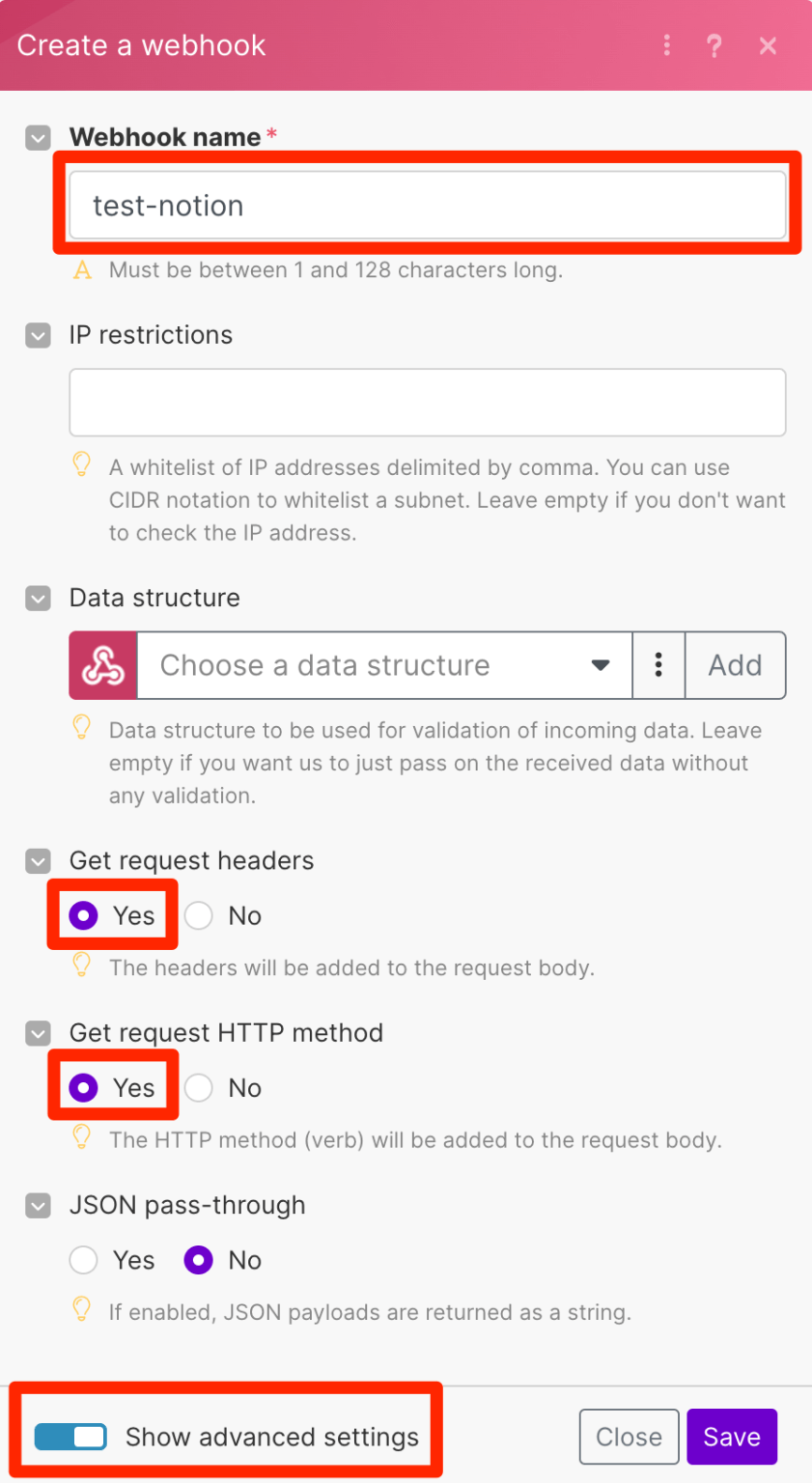Open the kebab menu next to data structure selector
The height and width of the screenshot is (1483, 812).
658,665
